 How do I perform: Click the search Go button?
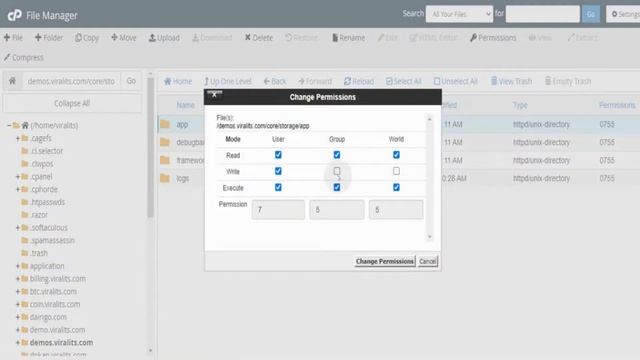tap(591, 14)
